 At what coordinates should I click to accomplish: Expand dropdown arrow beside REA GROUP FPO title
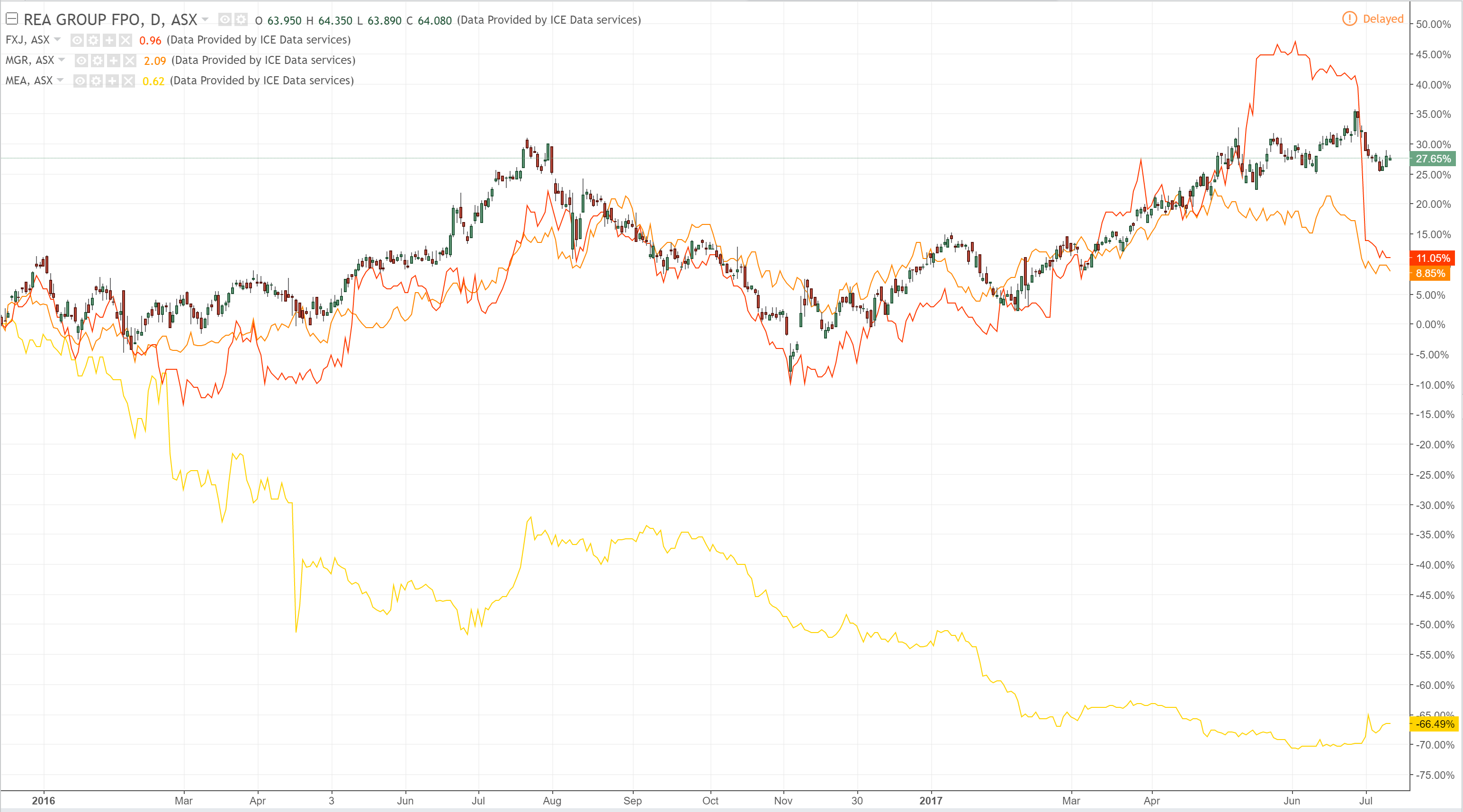point(205,19)
